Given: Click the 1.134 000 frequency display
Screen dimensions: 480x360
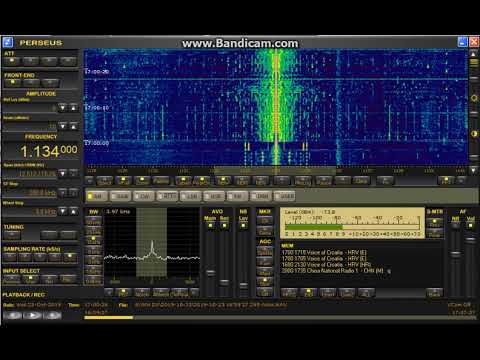Looking at the screenshot, I should coord(49,152).
